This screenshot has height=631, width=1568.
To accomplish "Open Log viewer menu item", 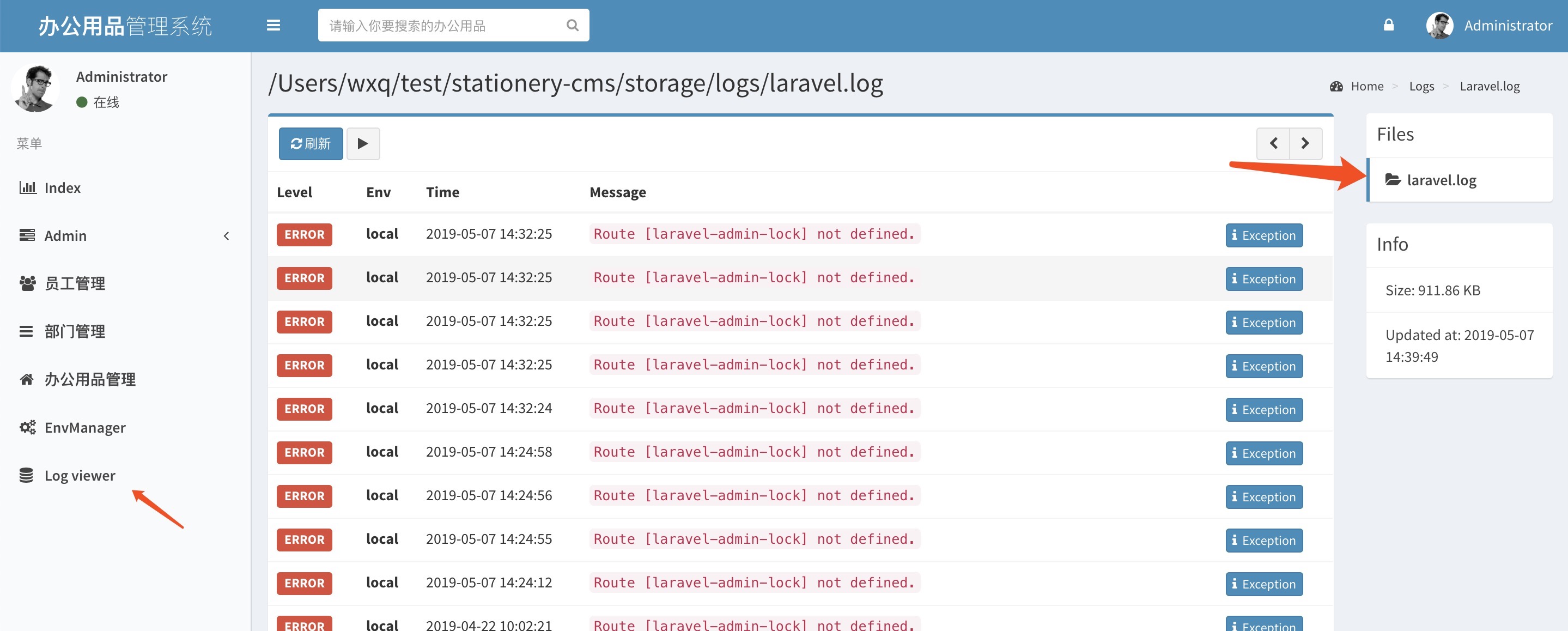I will click(x=80, y=476).
